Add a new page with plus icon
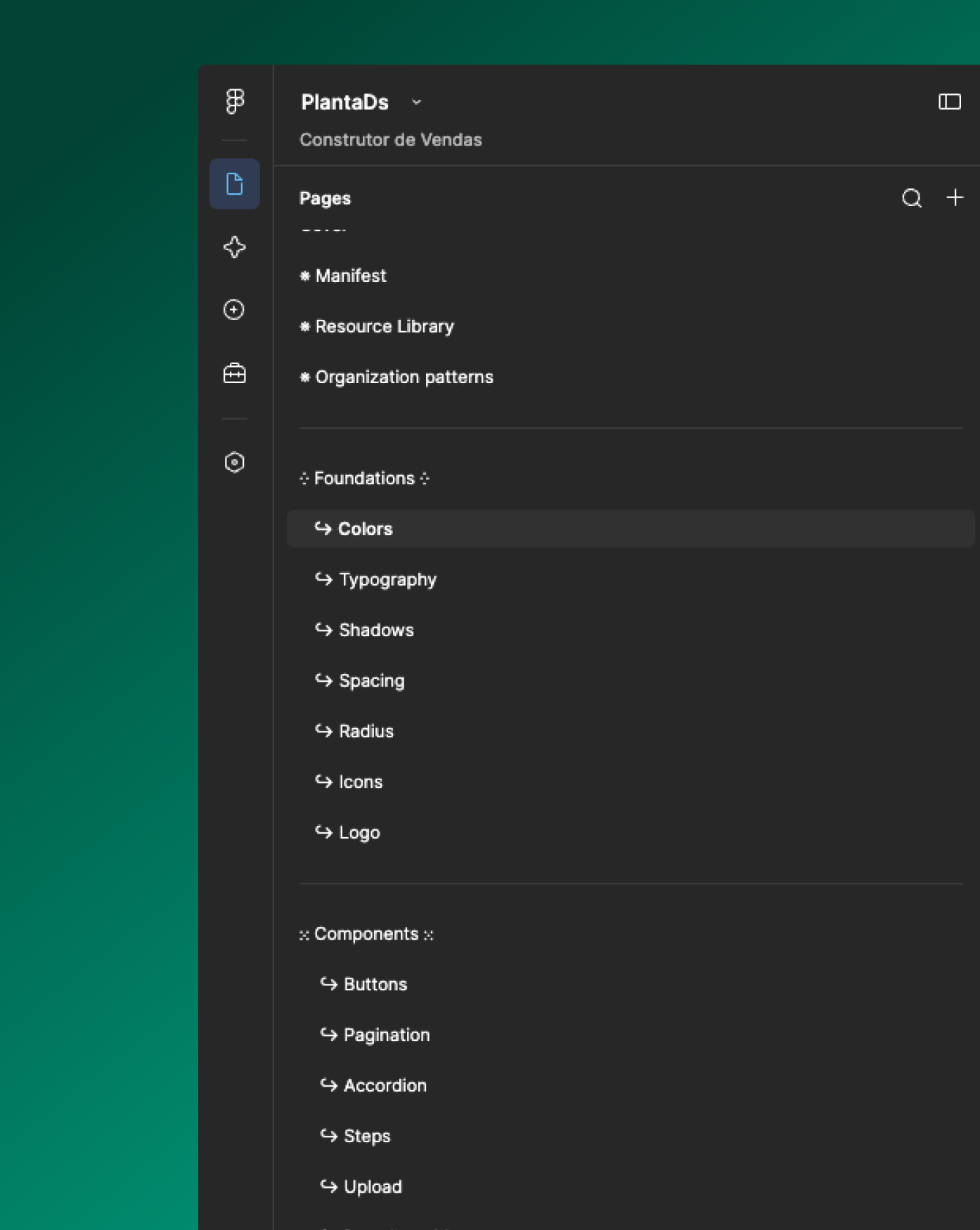This screenshot has width=980, height=1230. pyautogui.click(x=955, y=198)
